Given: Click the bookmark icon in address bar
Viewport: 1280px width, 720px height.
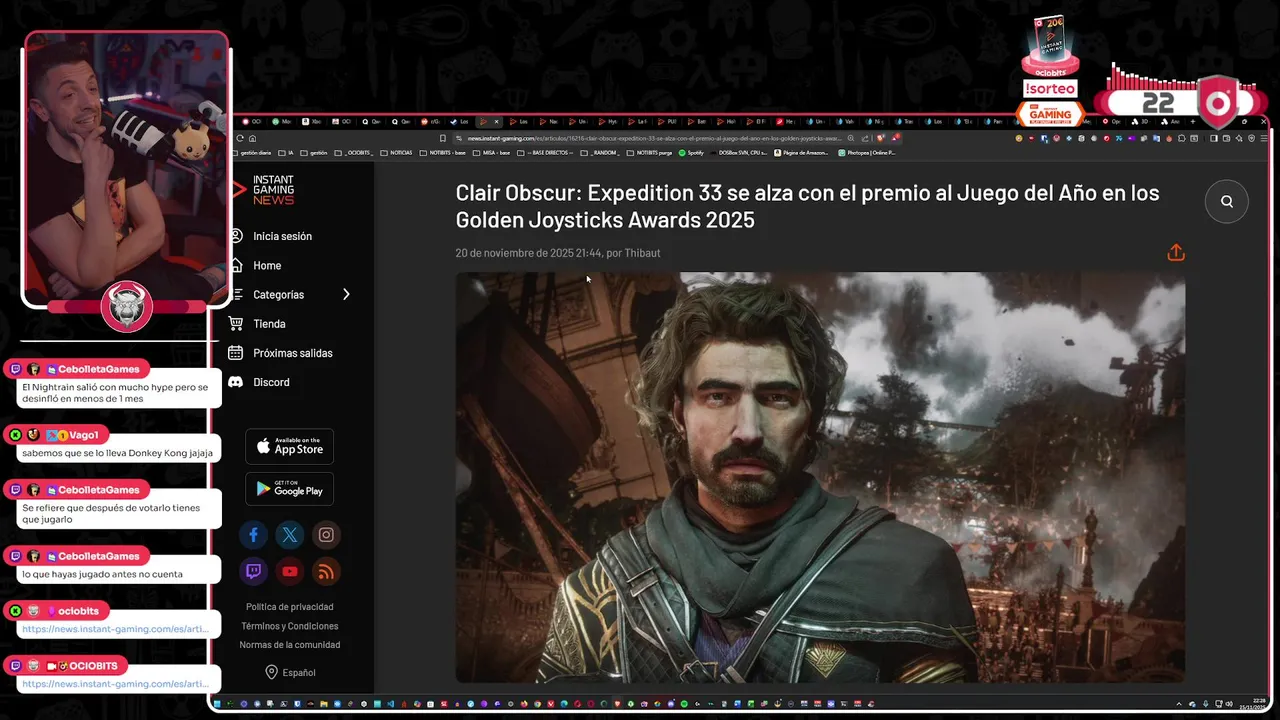Looking at the screenshot, I should tap(442, 138).
